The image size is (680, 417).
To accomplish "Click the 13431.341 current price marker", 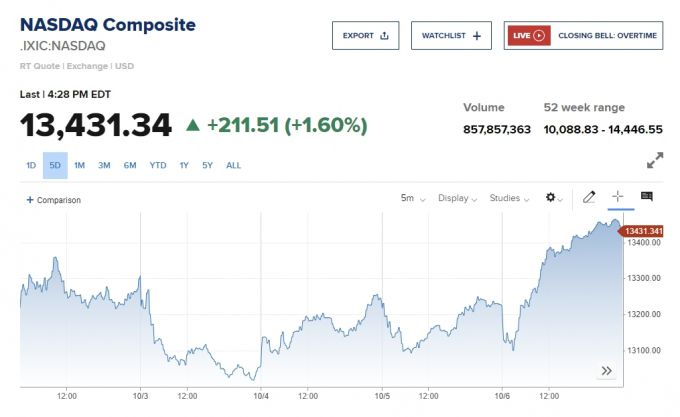I will click(643, 231).
